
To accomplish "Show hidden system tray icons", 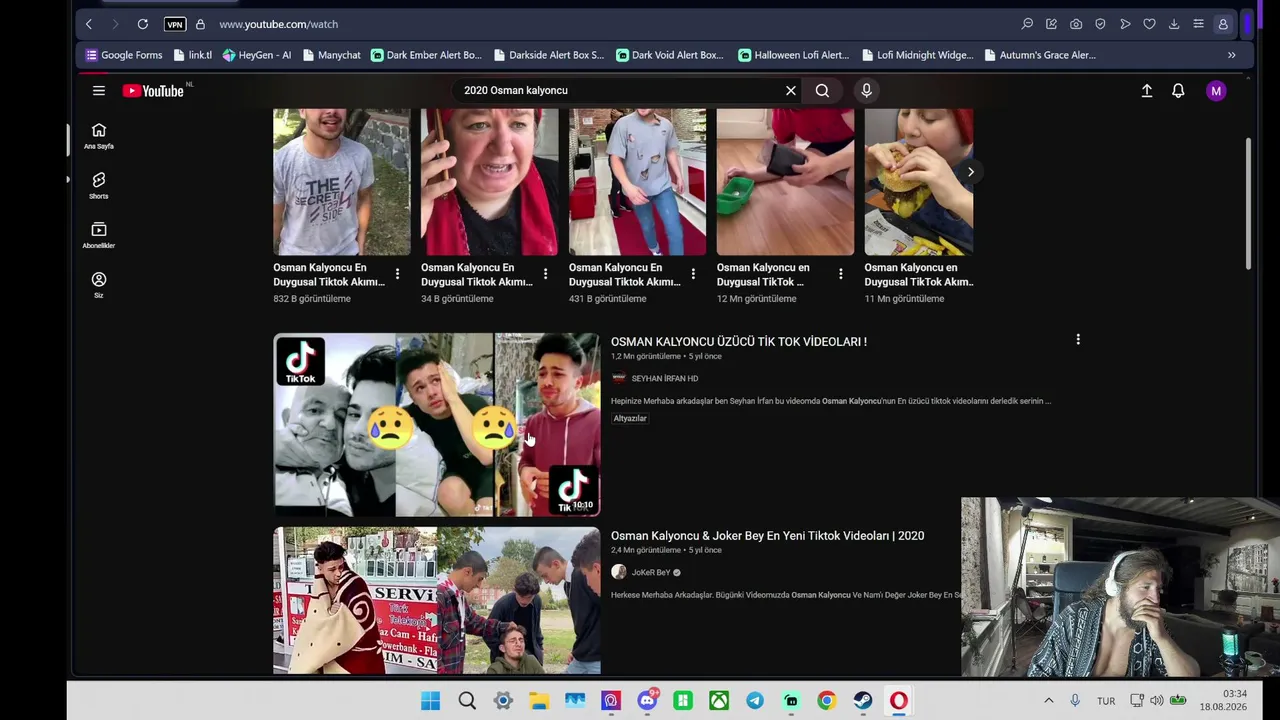I will (x=1048, y=701).
